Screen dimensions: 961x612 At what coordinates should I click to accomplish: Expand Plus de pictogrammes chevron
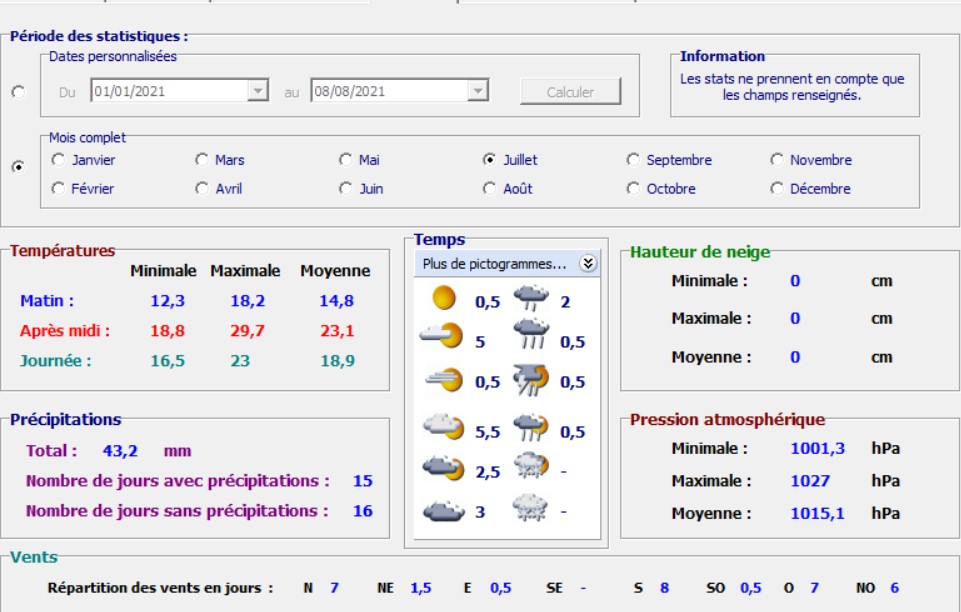588,263
